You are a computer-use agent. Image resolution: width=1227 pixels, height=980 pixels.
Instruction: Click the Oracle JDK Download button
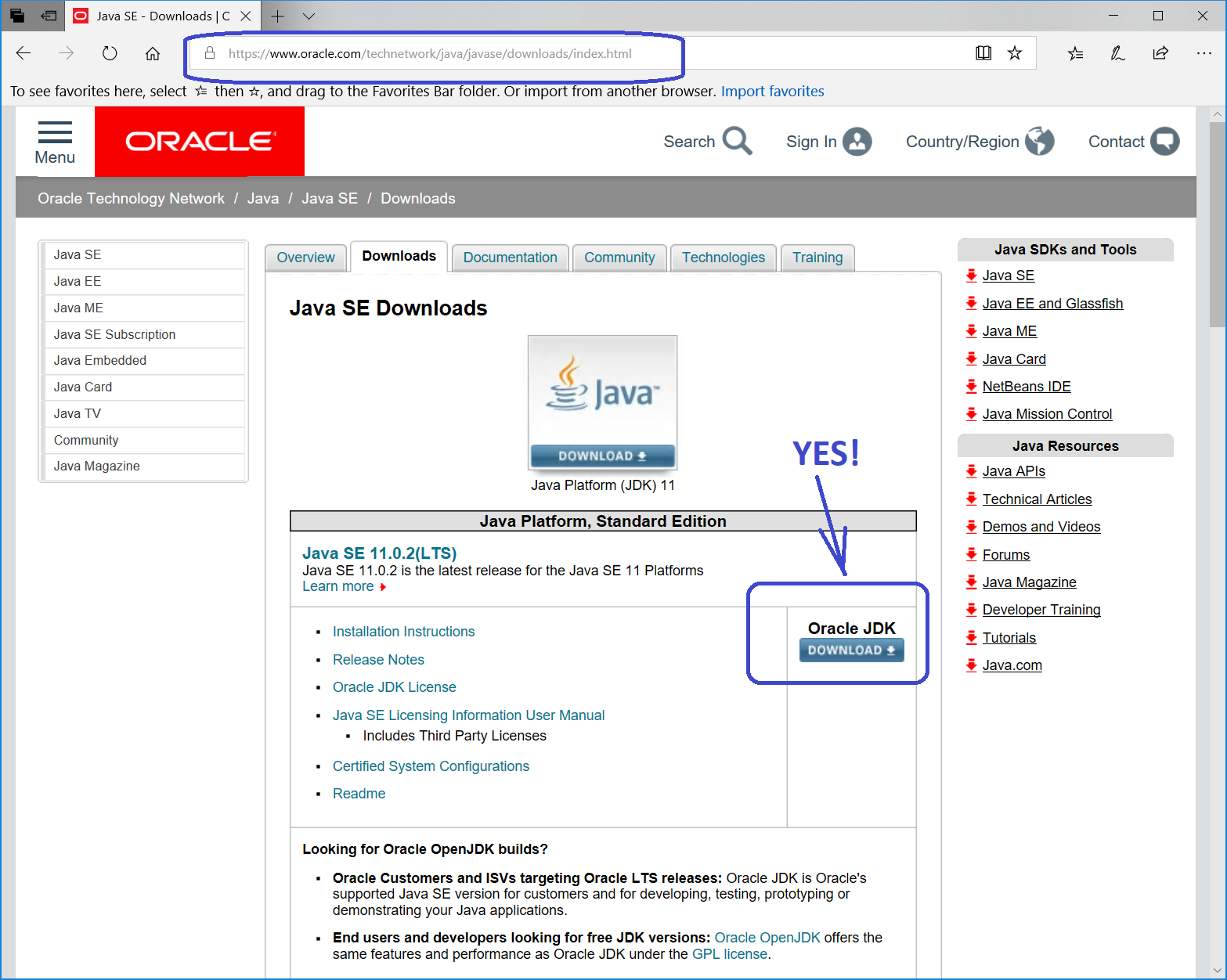point(851,650)
